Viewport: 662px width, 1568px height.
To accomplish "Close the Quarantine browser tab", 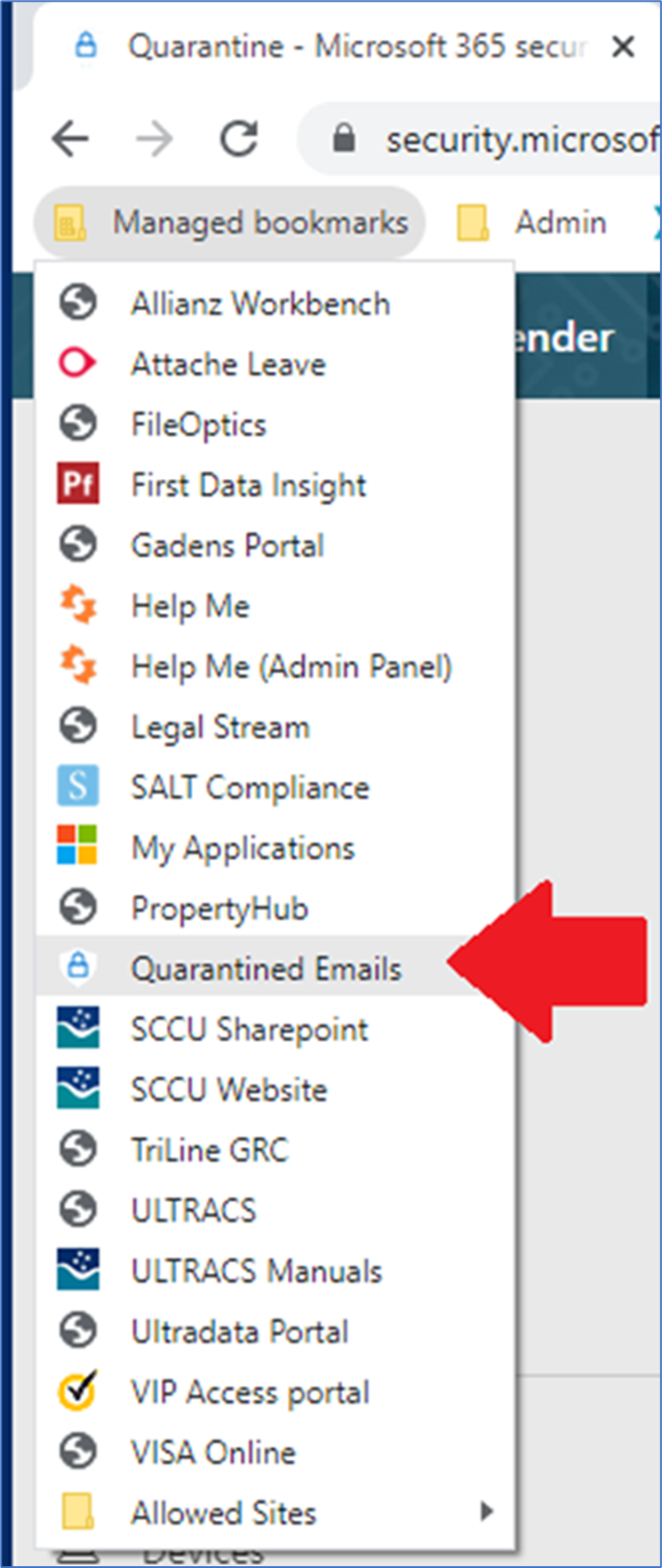I will click(624, 46).
